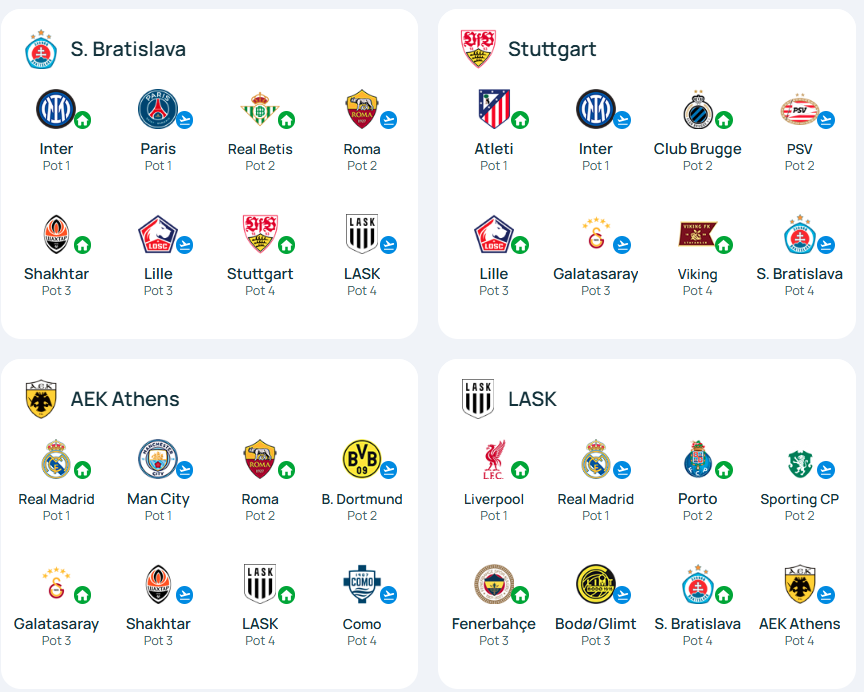Open Paris crest in S. Bratislava card
The height and width of the screenshot is (692, 864).
(x=158, y=109)
